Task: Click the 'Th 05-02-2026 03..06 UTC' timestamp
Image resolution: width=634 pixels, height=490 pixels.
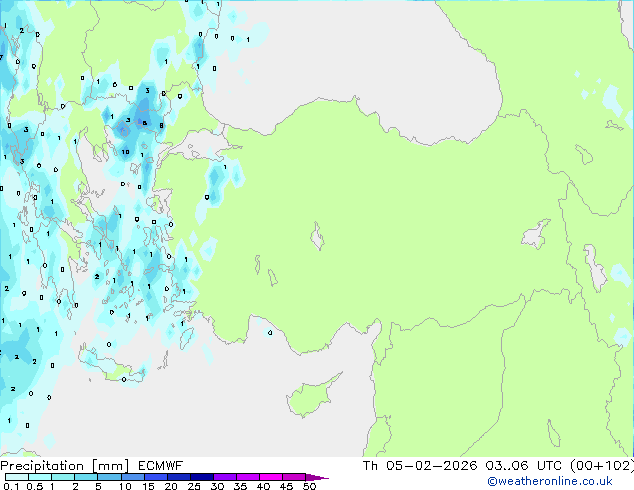Action: coord(462,466)
